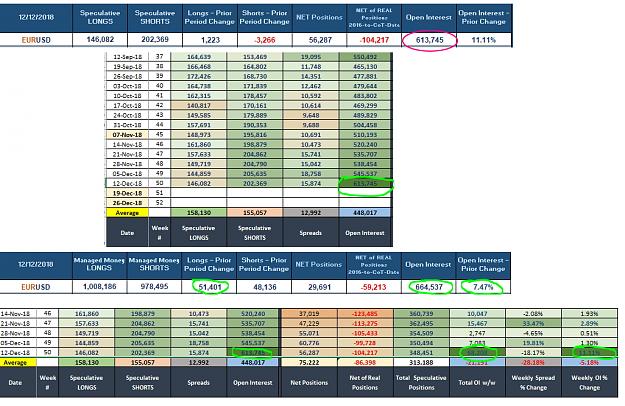Screen dimensions: 625x406
Task: Select the 48,136 Shorts prior change cell
Action: (265, 287)
